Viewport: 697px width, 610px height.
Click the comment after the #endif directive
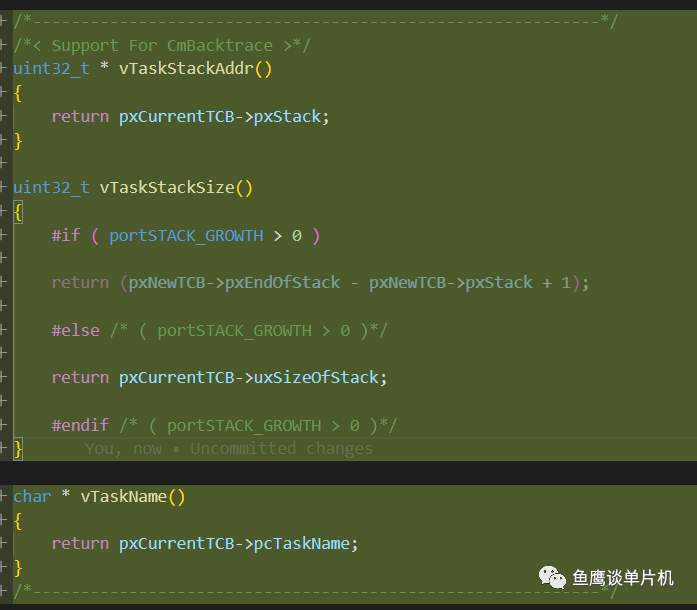(x=259, y=425)
